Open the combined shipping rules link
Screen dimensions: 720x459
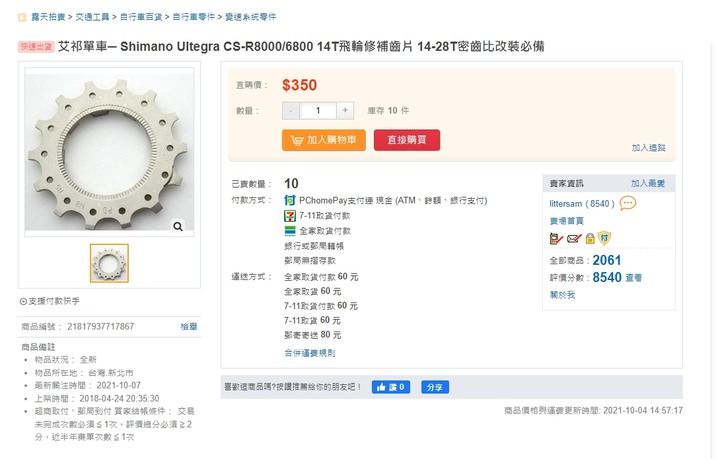coord(309,353)
